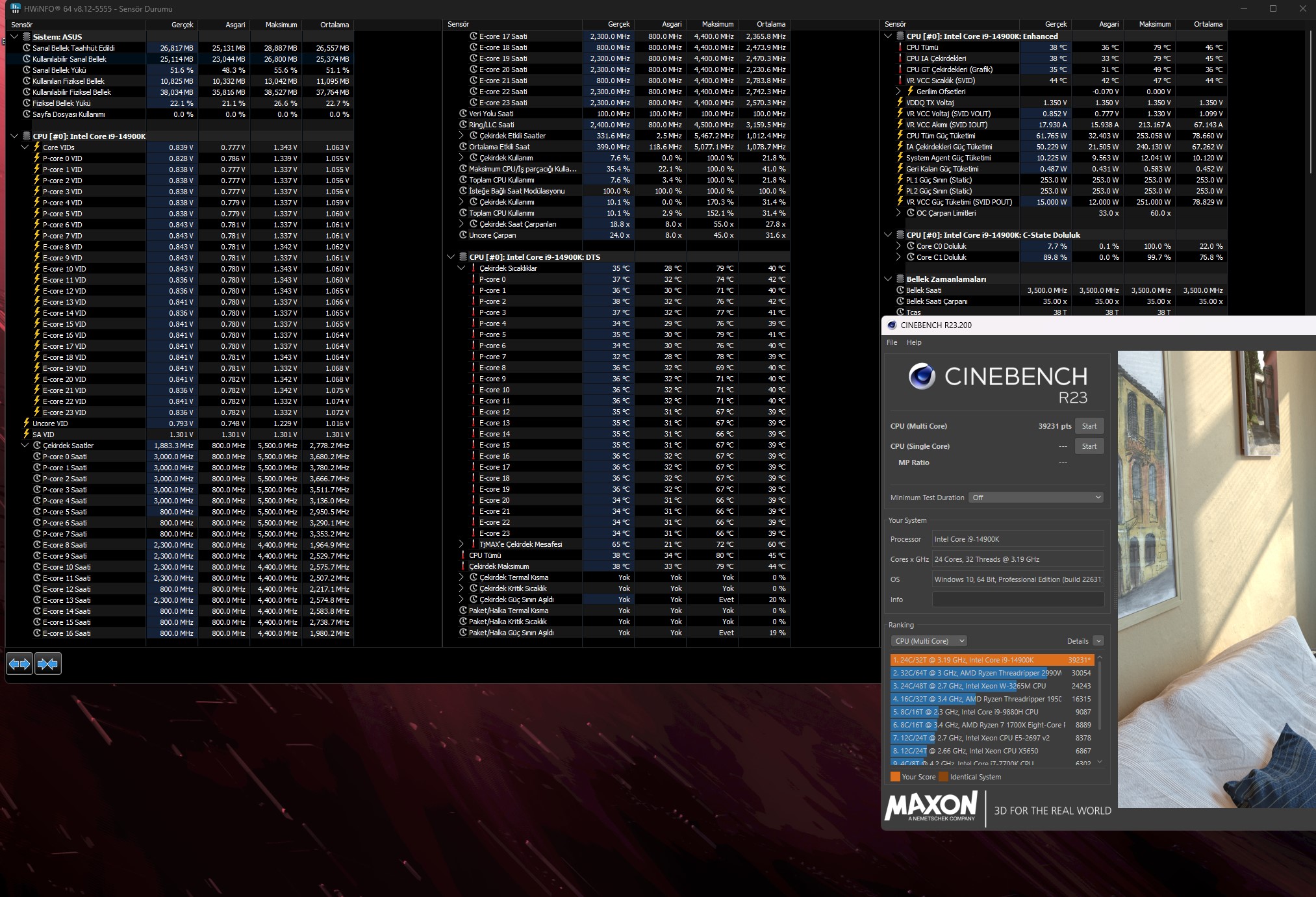The width and height of the screenshot is (1316, 897).
Task: Click the lightning icon beside PL1 Güç Sınırı (Static)
Action: click(900, 180)
